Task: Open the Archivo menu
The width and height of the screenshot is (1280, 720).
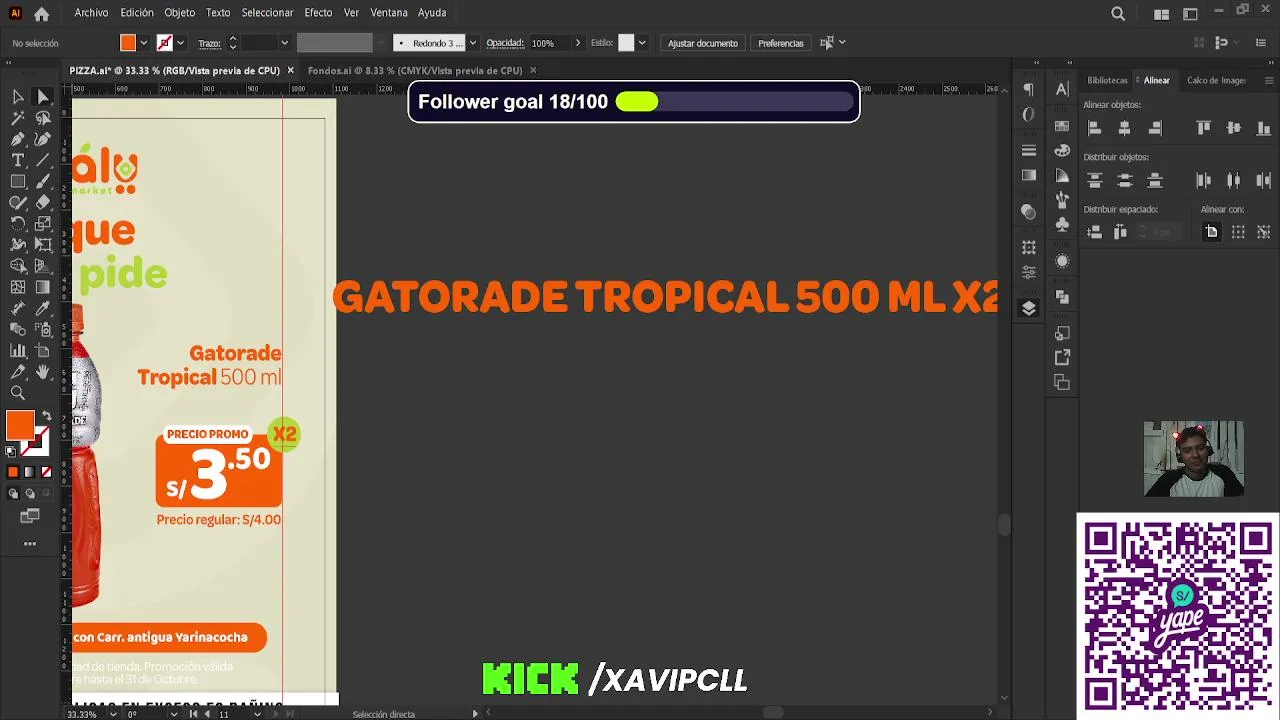Action: tap(91, 13)
